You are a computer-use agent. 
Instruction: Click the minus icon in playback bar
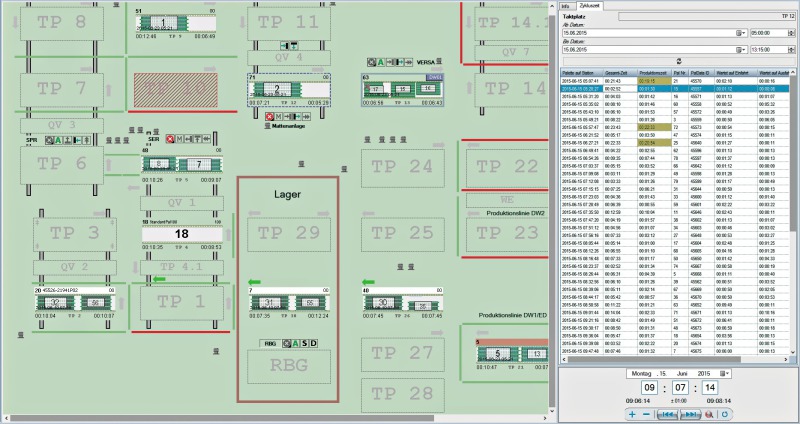point(646,414)
